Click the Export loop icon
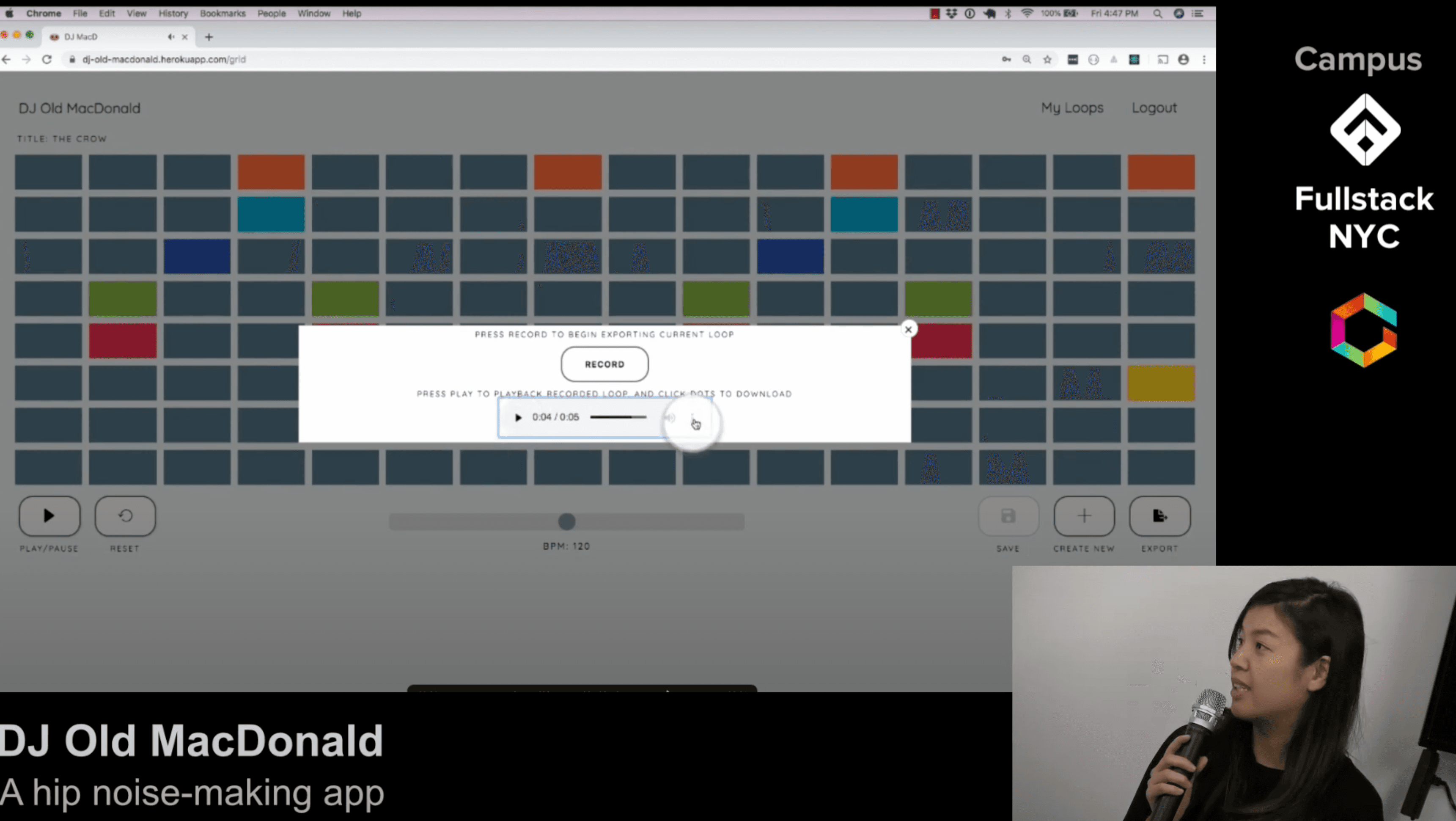 pos(1159,516)
